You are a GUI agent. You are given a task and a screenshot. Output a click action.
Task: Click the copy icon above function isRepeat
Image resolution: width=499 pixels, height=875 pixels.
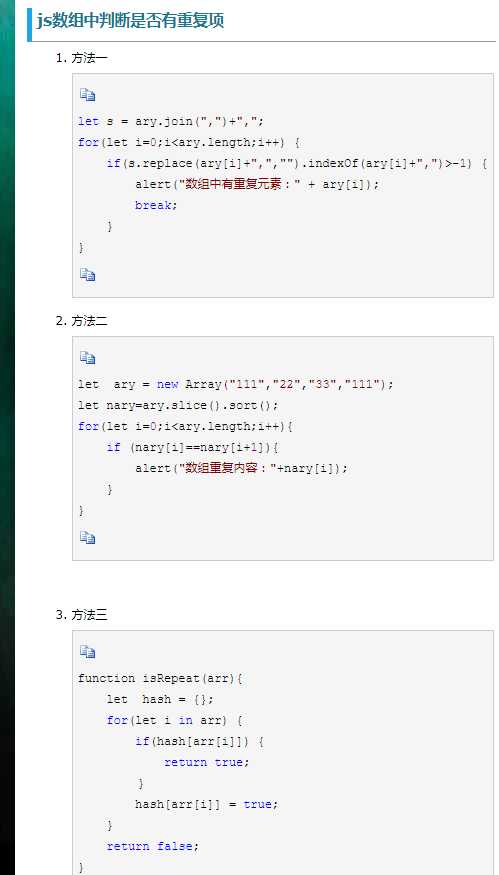tap(87, 651)
